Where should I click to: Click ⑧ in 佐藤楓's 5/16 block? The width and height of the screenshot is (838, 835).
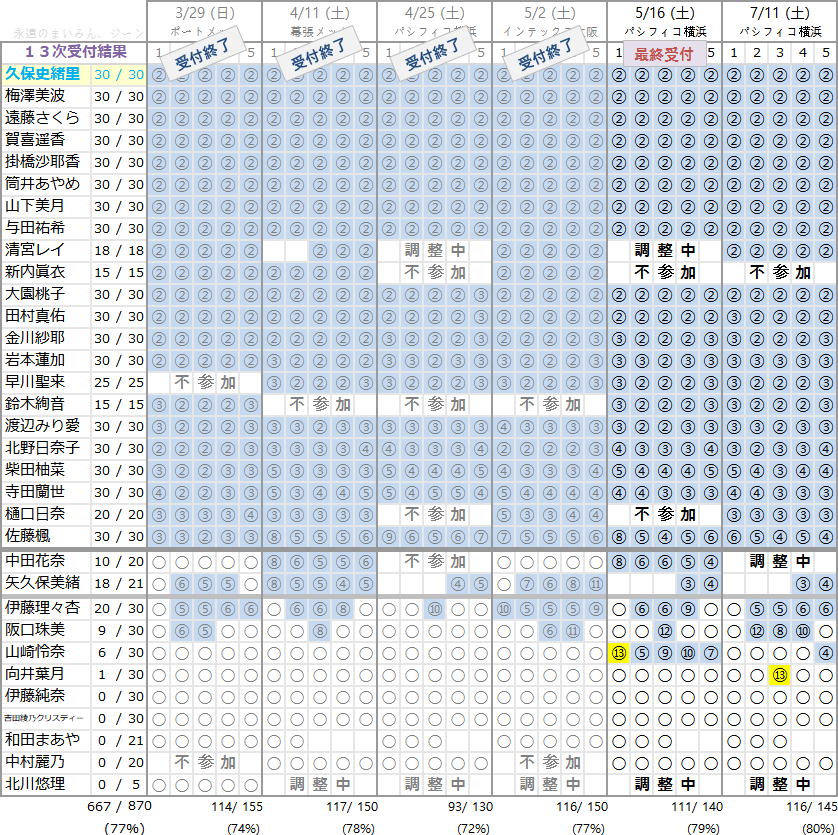619,536
